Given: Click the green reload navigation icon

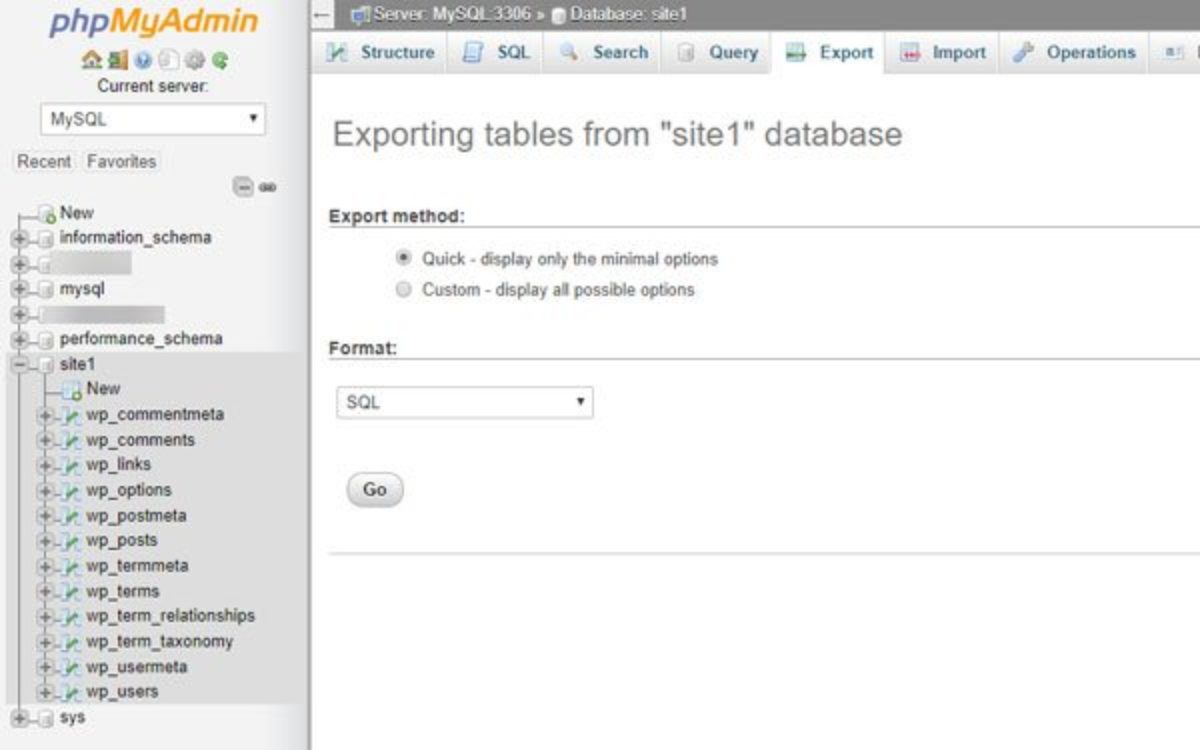Looking at the screenshot, I should (219, 60).
